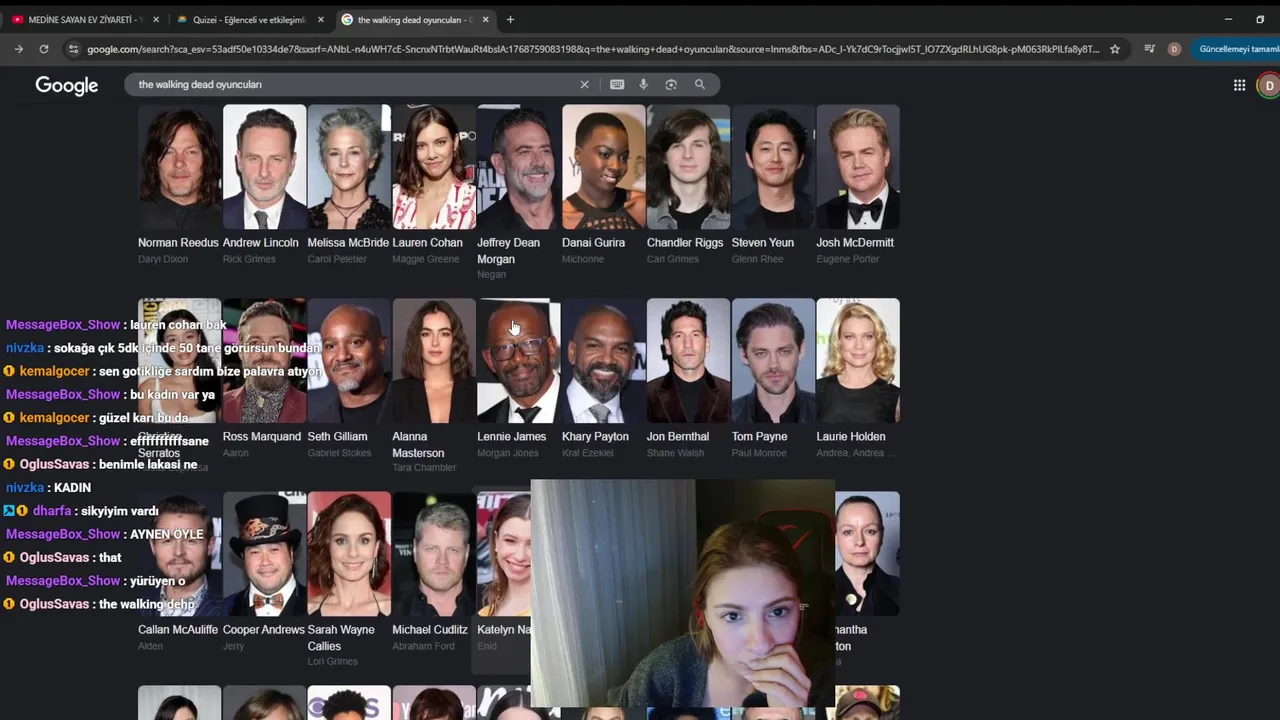Viewport: 1280px width, 720px height.
Task: Click the Danai Gurira name link
Action: click(593, 243)
